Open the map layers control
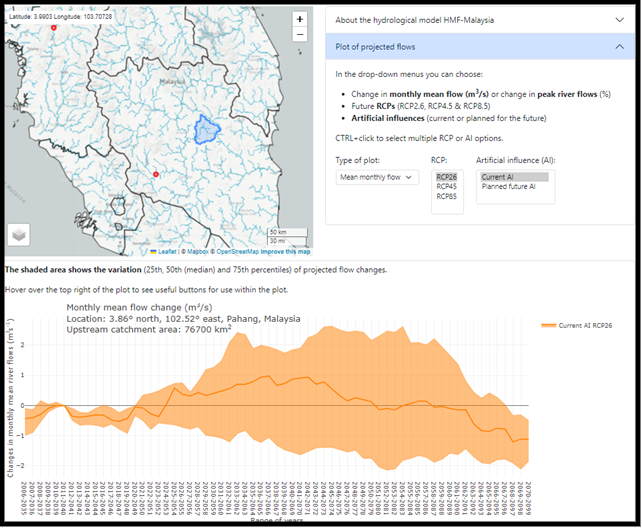This screenshot has width=642, height=528. click(x=19, y=235)
